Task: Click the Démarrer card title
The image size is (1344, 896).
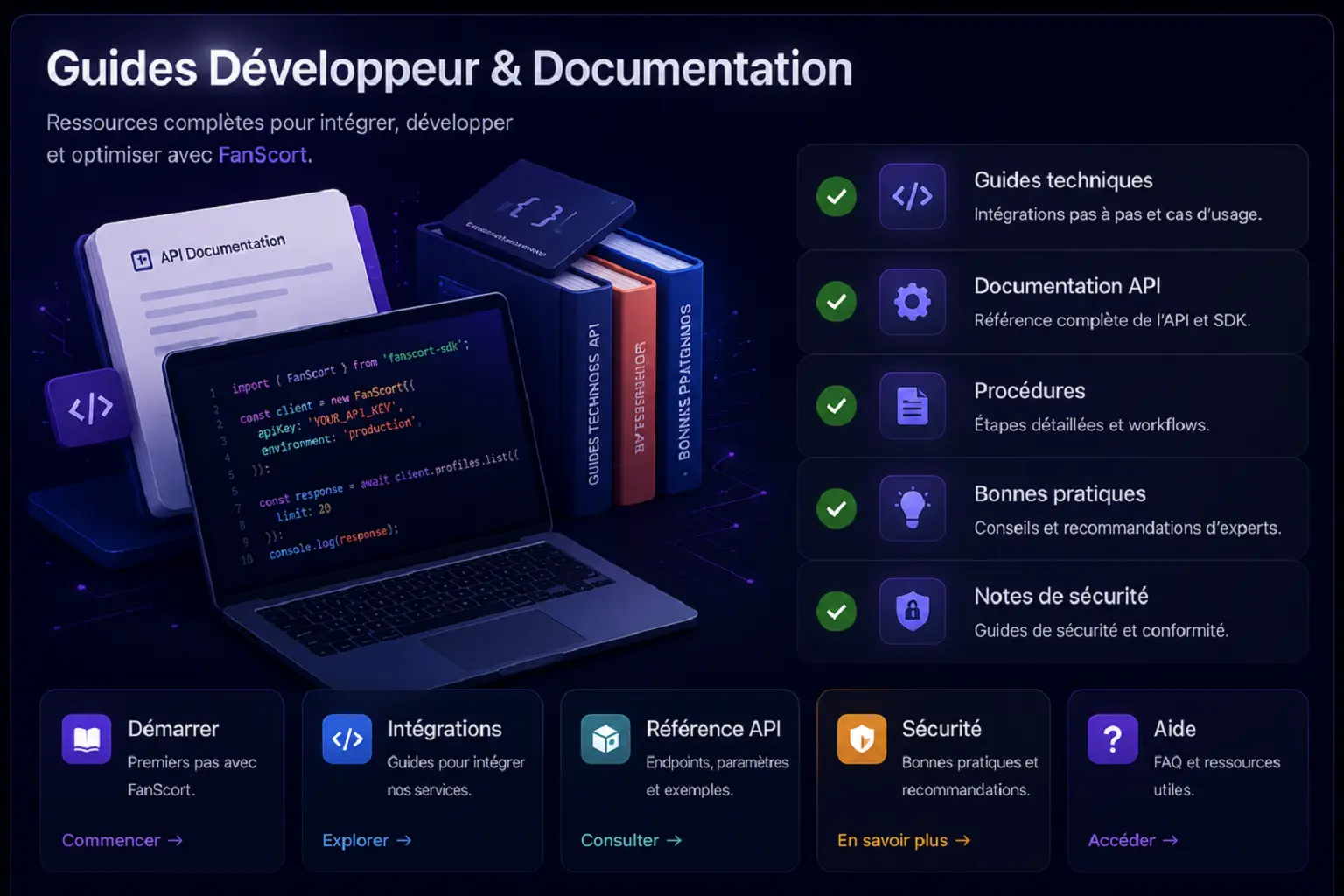Action: coord(173,729)
